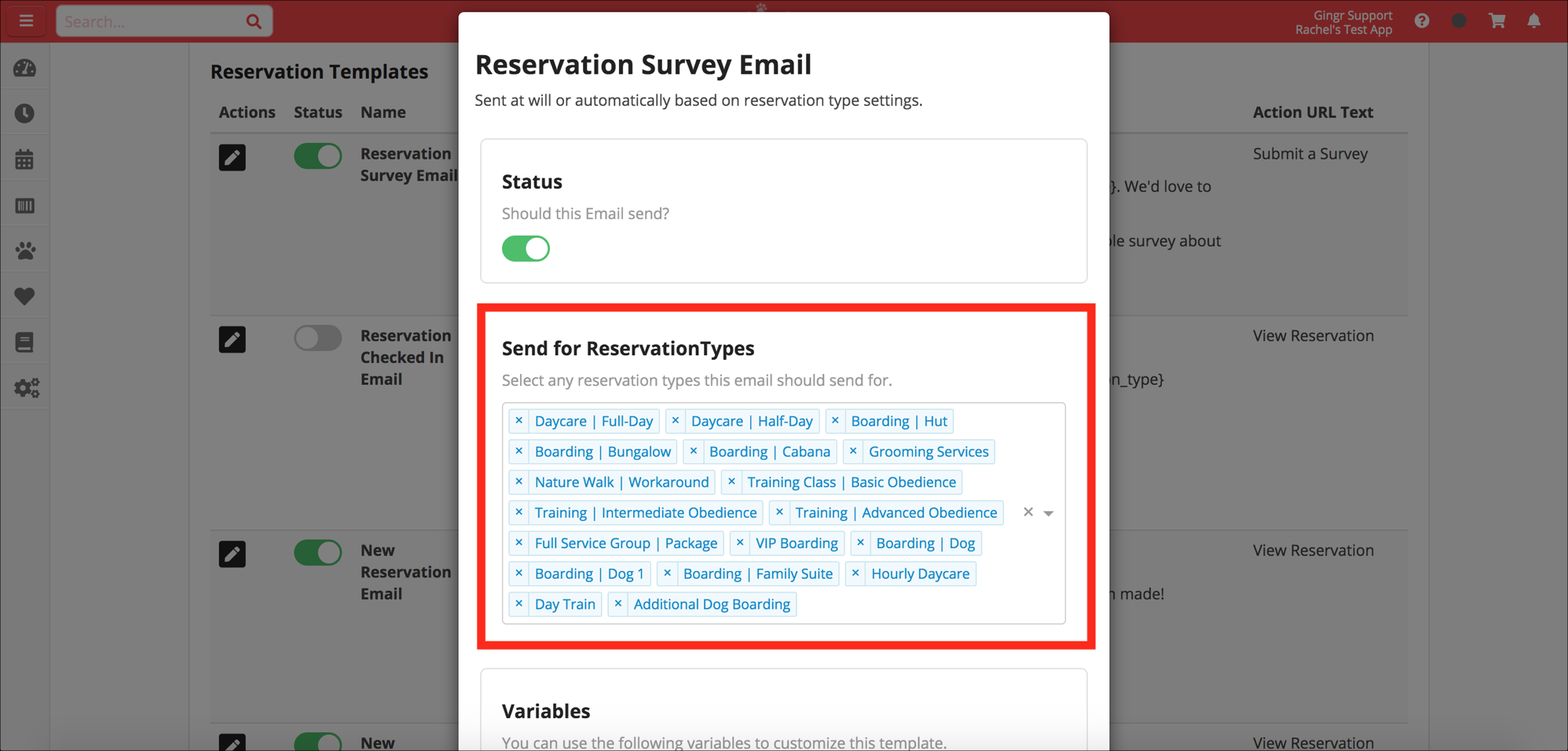1568x751 pixels.
Task: Click the Submit a Survey action text
Action: point(1310,154)
